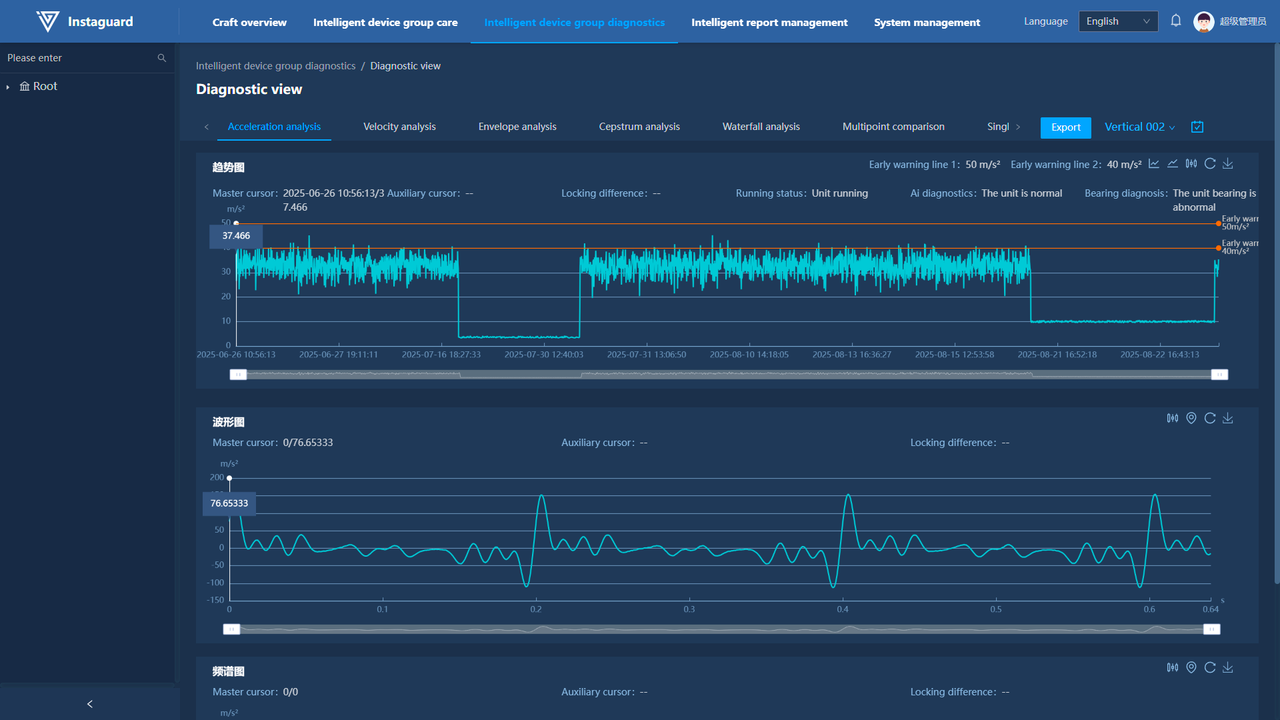Screen dimensions: 1280x720
Task: Open the calendar date picker icon
Action: tap(1197, 127)
